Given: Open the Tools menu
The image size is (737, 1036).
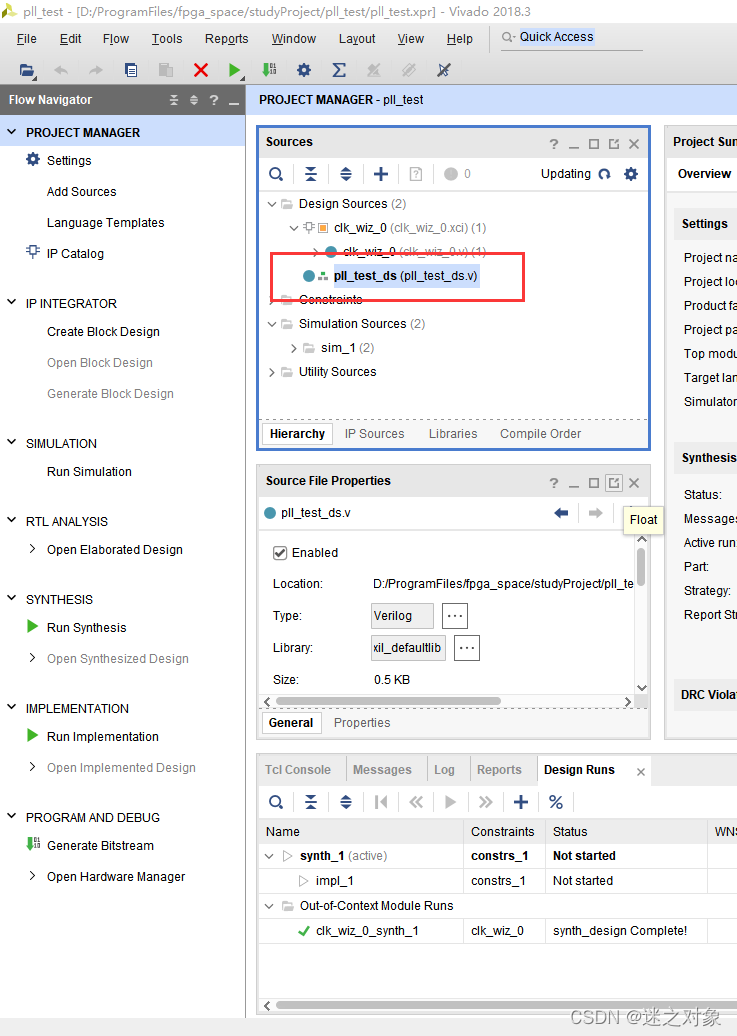Looking at the screenshot, I should click(167, 39).
